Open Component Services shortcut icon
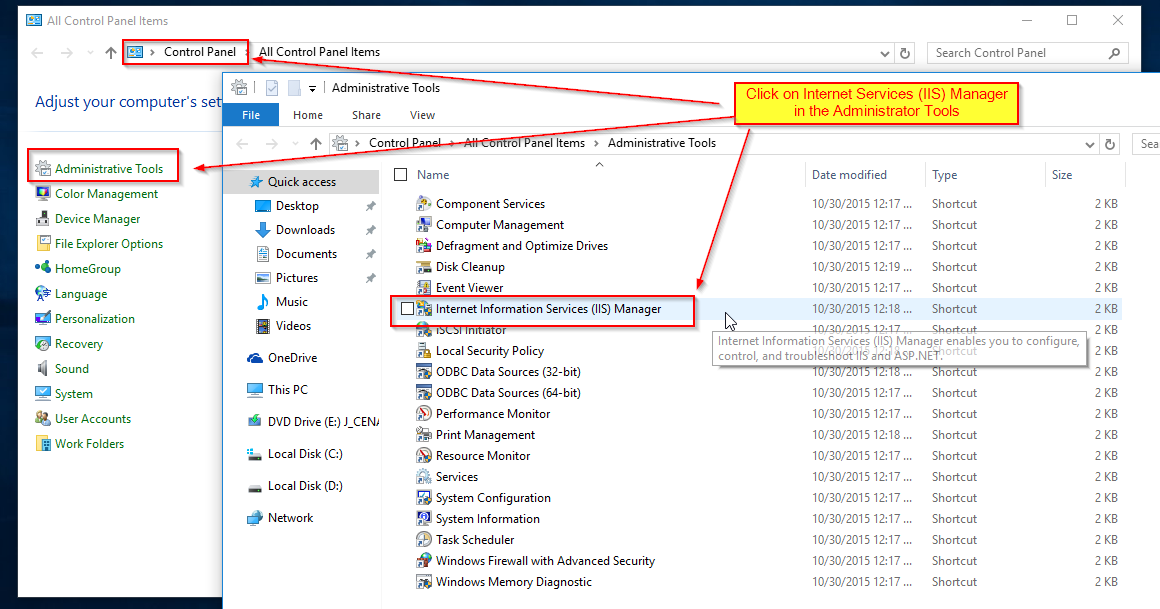Viewport: 1160px width, 609px height. point(423,203)
